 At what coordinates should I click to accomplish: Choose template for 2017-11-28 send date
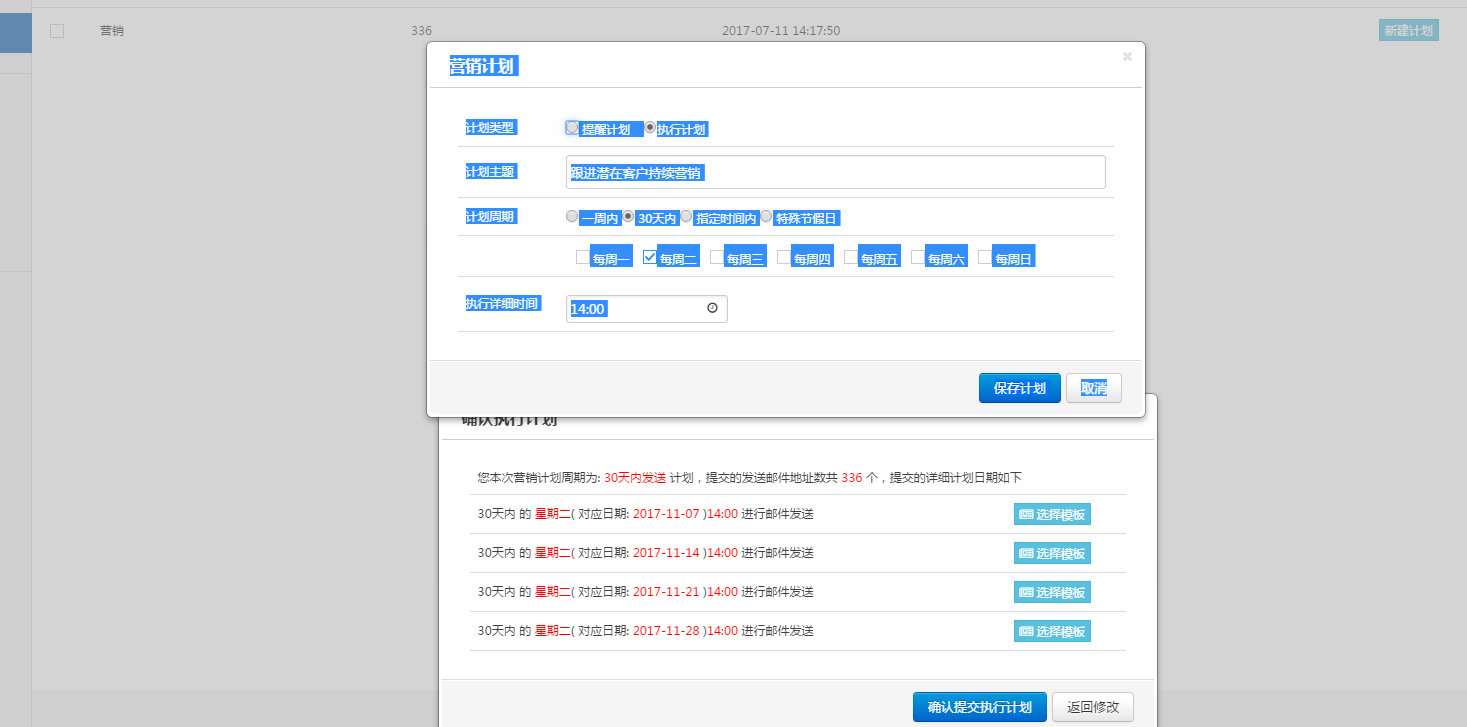tap(1052, 631)
